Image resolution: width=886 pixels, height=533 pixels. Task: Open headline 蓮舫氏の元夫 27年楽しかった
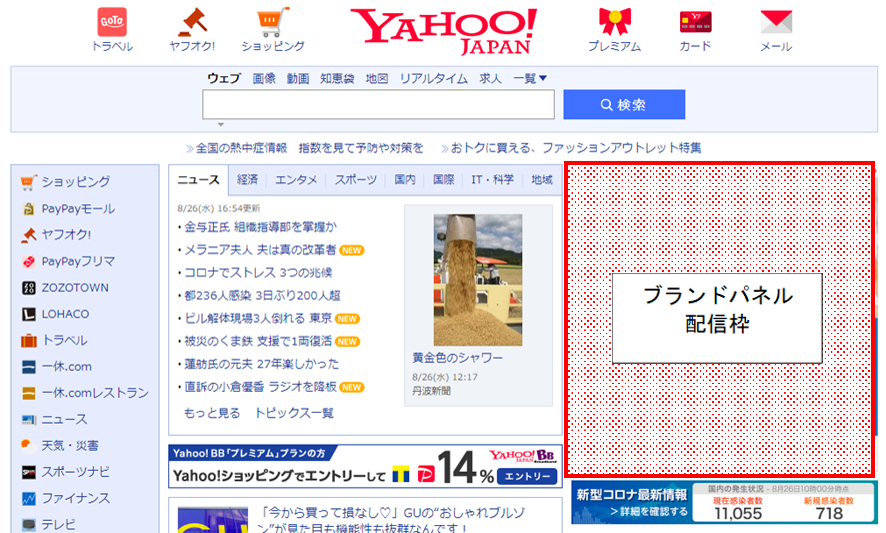262,364
